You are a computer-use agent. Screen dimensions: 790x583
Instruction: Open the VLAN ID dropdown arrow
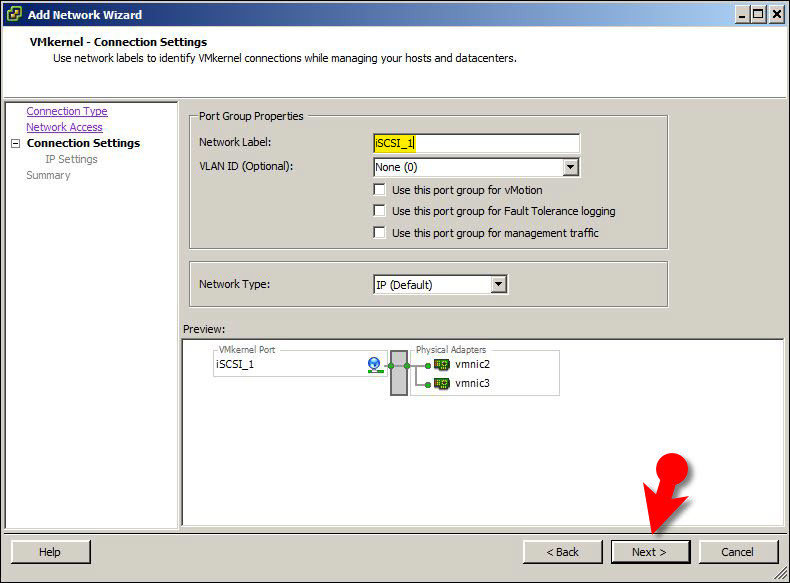pyautogui.click(x=570, y=167)
